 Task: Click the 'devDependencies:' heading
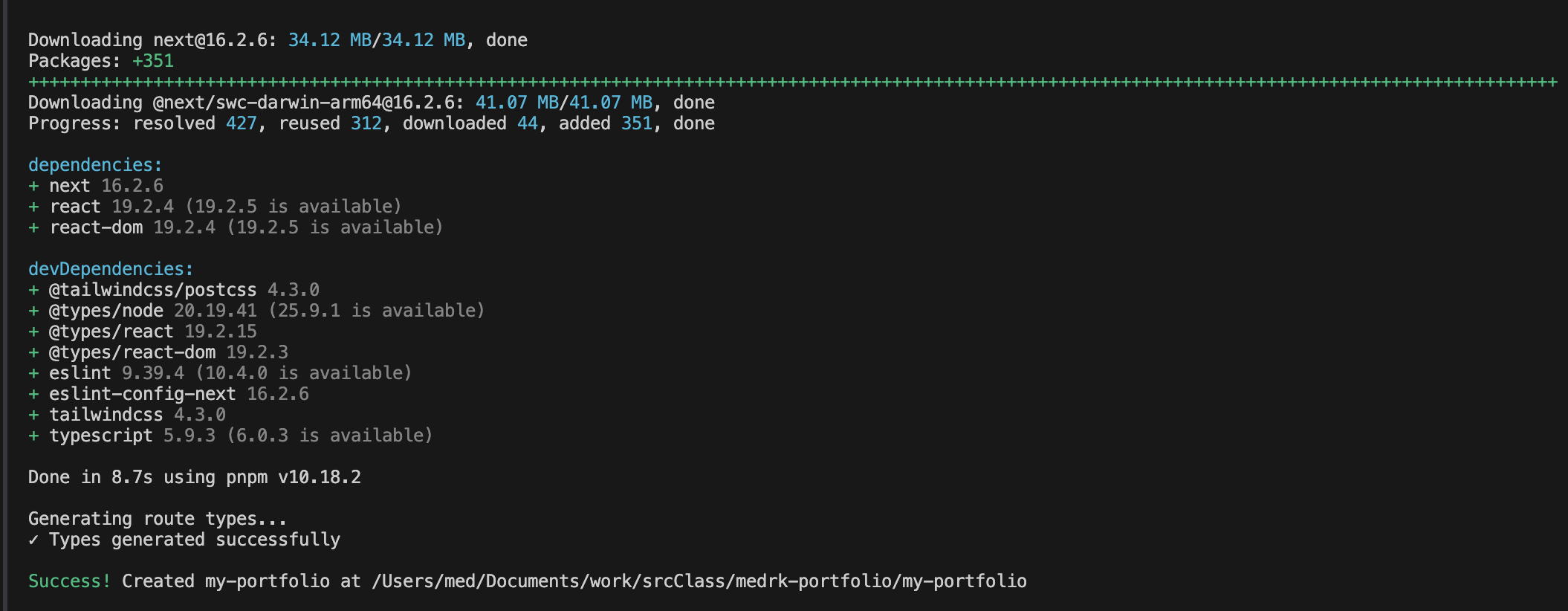(x=111, y=268)
